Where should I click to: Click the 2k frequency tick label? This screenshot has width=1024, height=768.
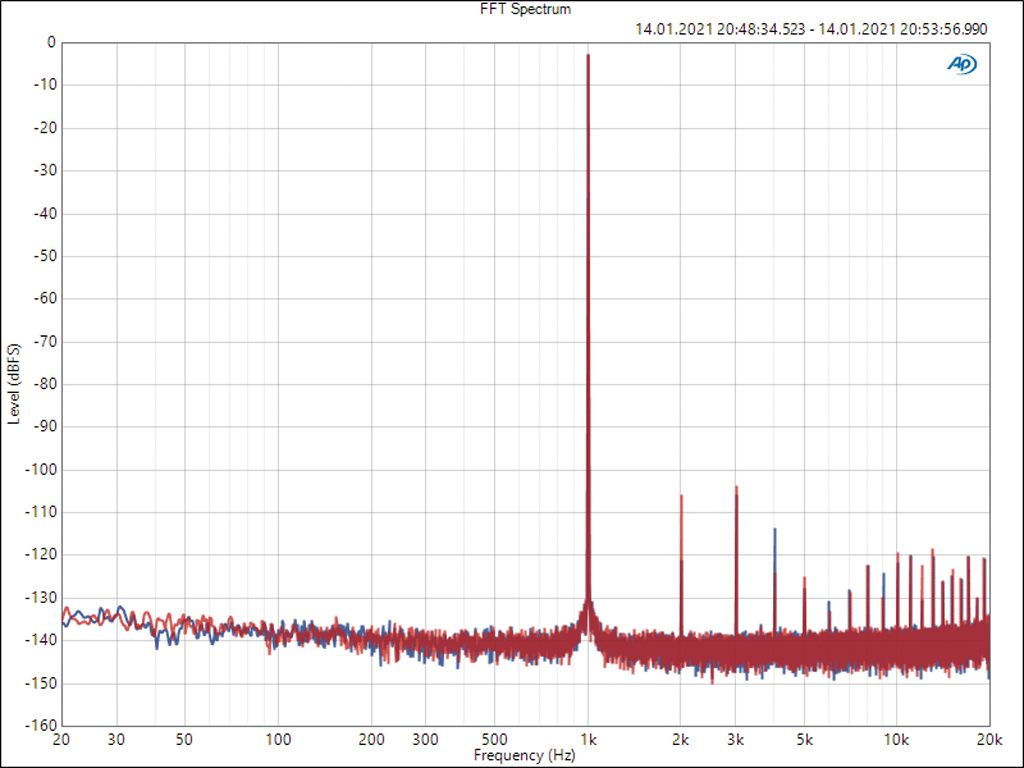click(680, 740)
